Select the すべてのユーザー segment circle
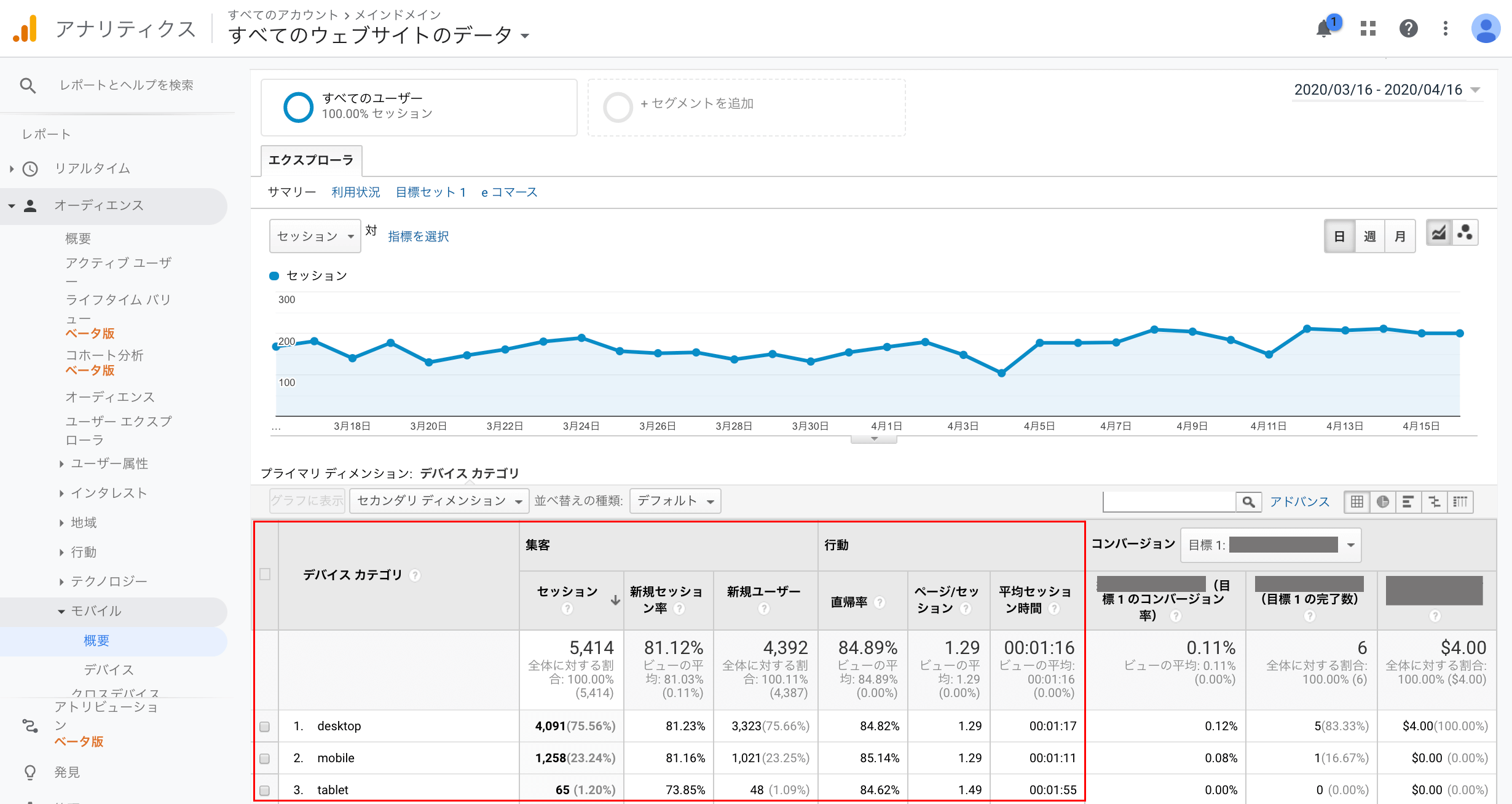The height and width of the screenshot is (804, 1512). click(299, 107)
